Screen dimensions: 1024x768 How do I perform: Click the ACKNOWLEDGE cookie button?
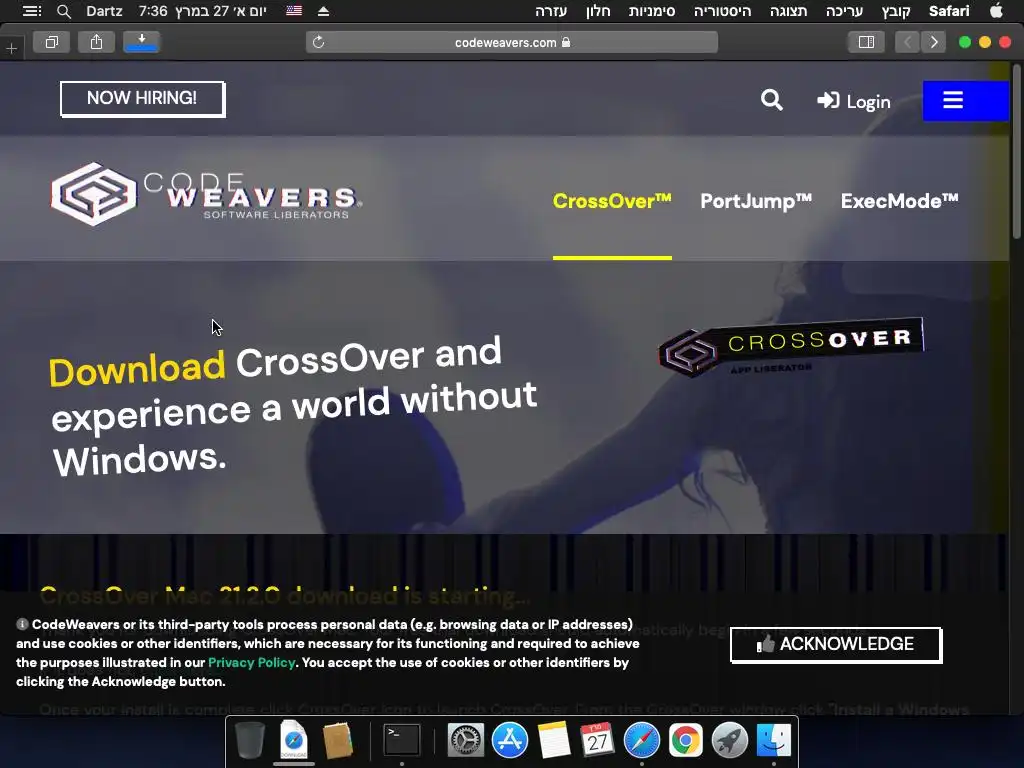pyautogui.click(x=836, y=645)
